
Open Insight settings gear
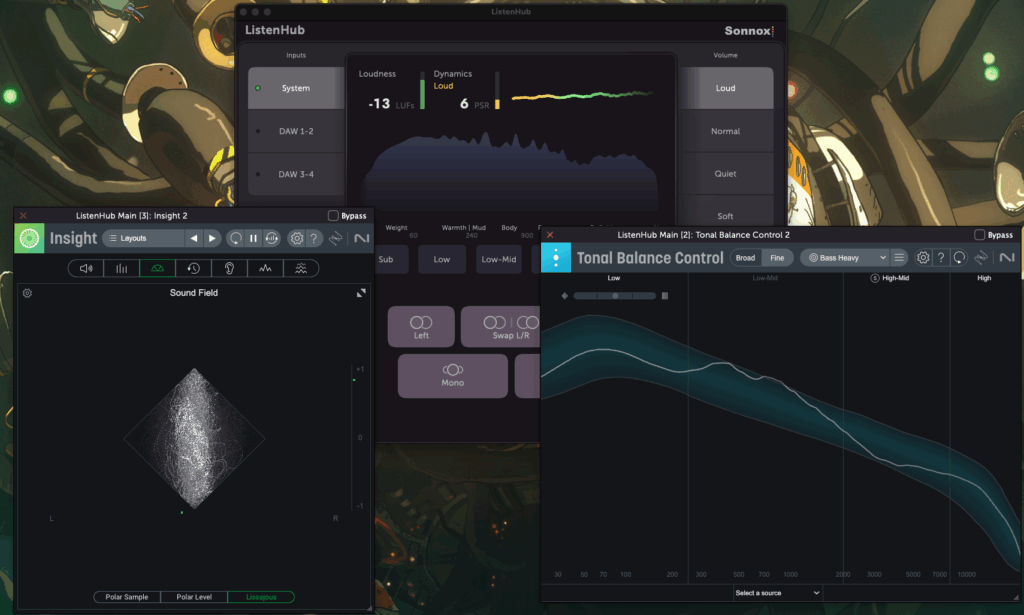point(296,238)
